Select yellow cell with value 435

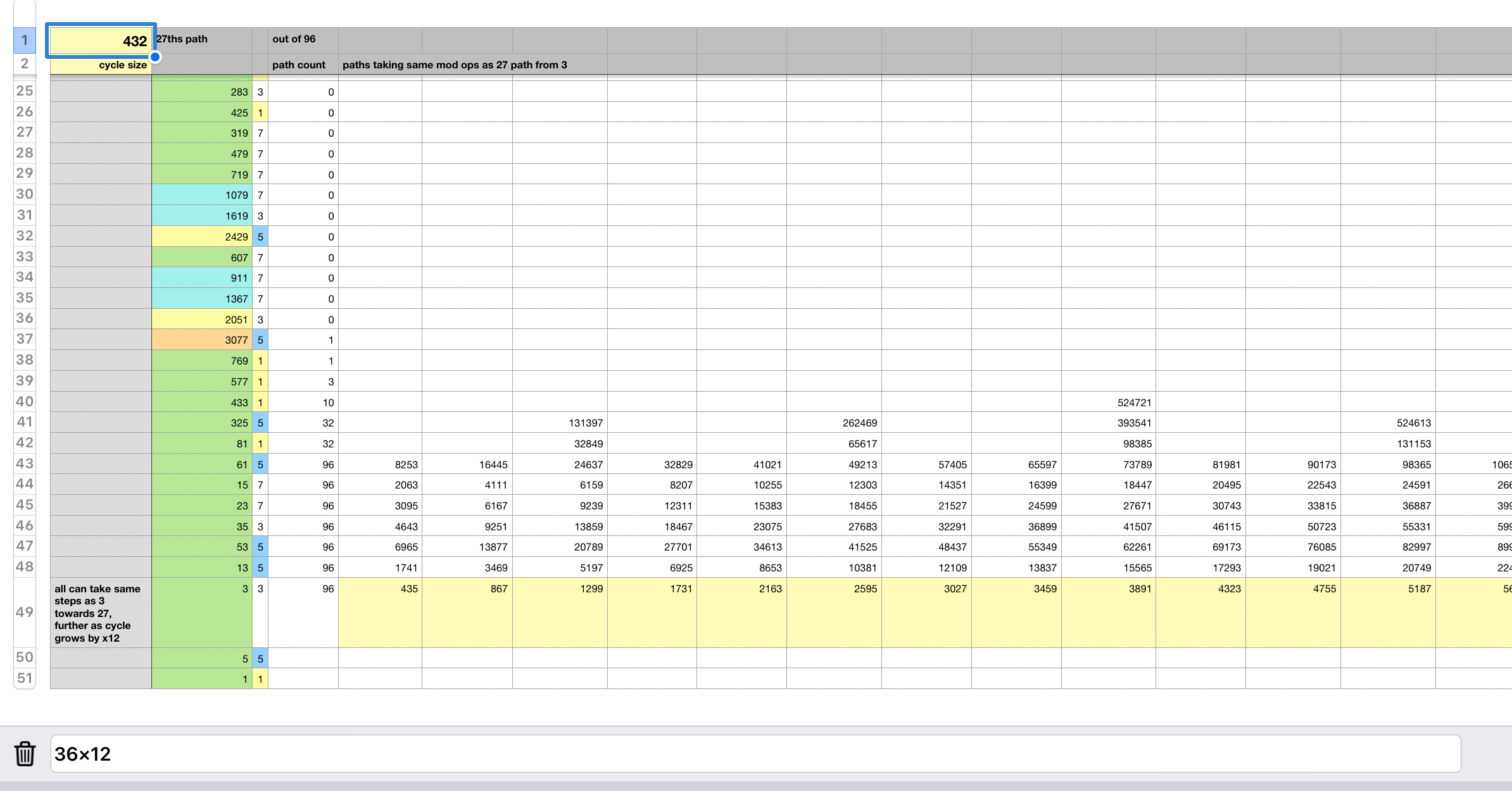[380, 611]
